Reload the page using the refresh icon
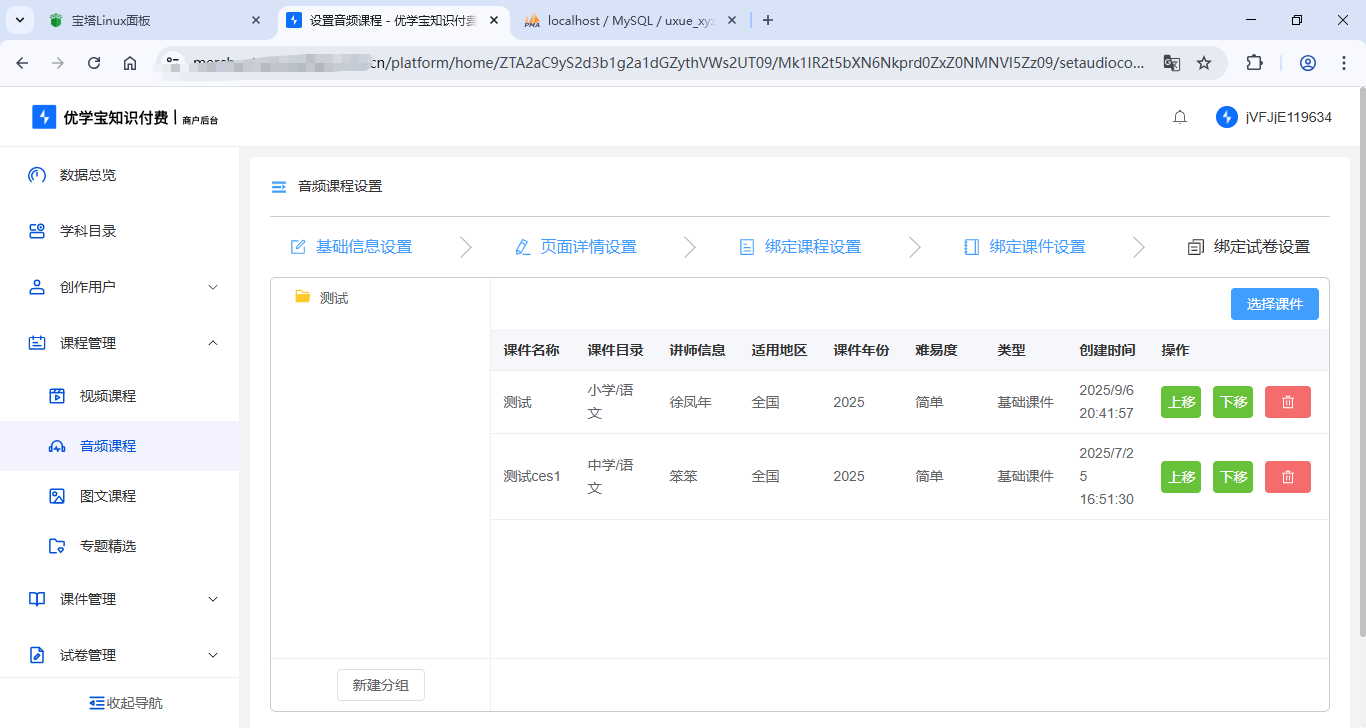This screenshot has width=1366, height=728. [94, 63]
